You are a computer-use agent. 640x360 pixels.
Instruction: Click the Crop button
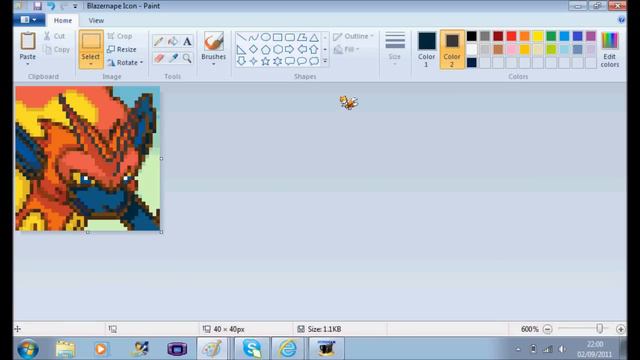(120, 36)
